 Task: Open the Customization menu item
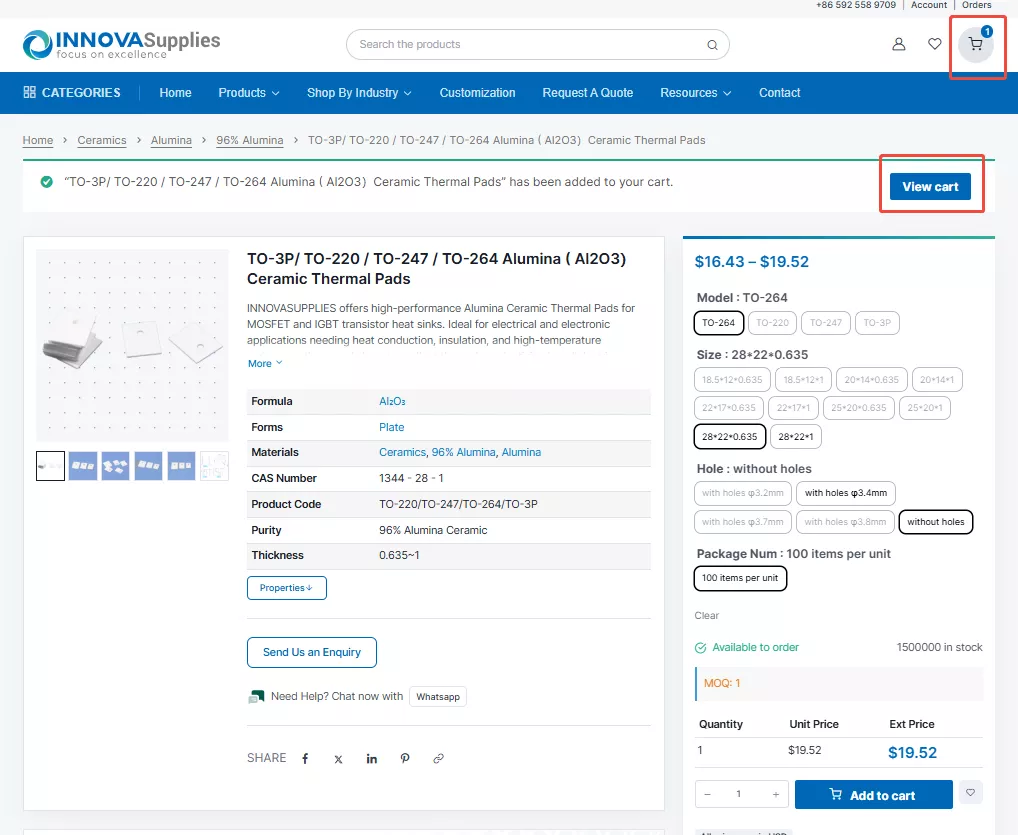pos(477,93)
